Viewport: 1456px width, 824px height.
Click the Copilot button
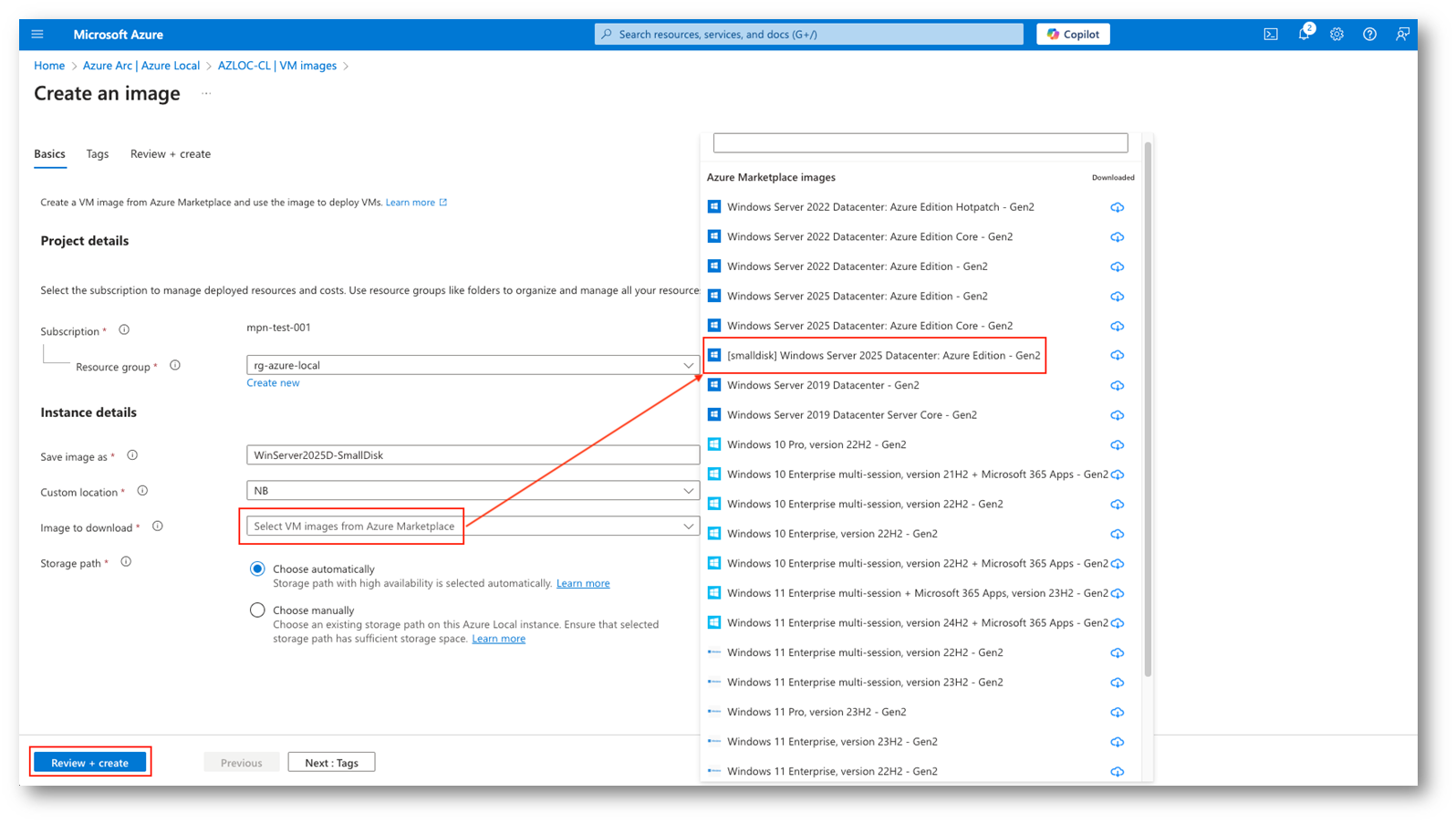[x=1073, y=35]
